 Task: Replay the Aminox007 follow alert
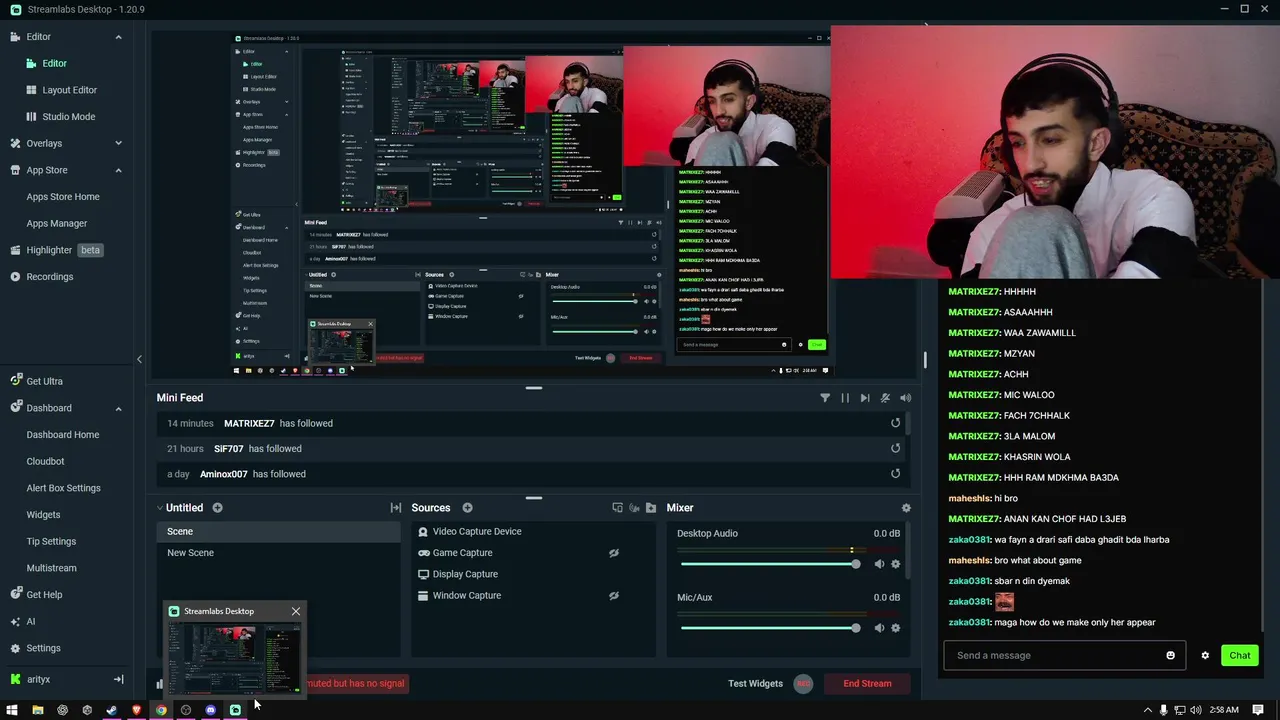(895, 474)
